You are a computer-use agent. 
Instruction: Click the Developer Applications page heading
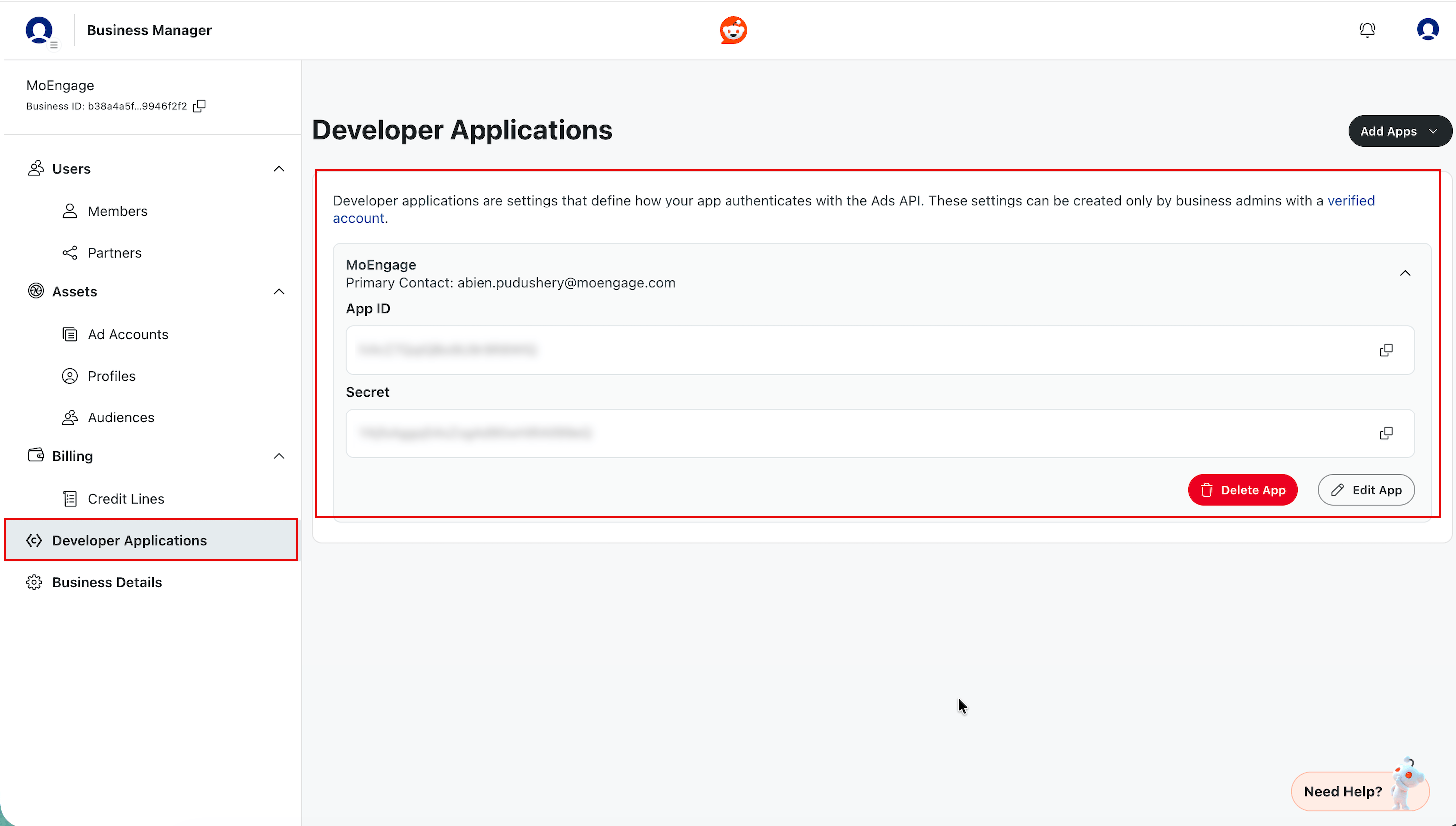(463, 130)
